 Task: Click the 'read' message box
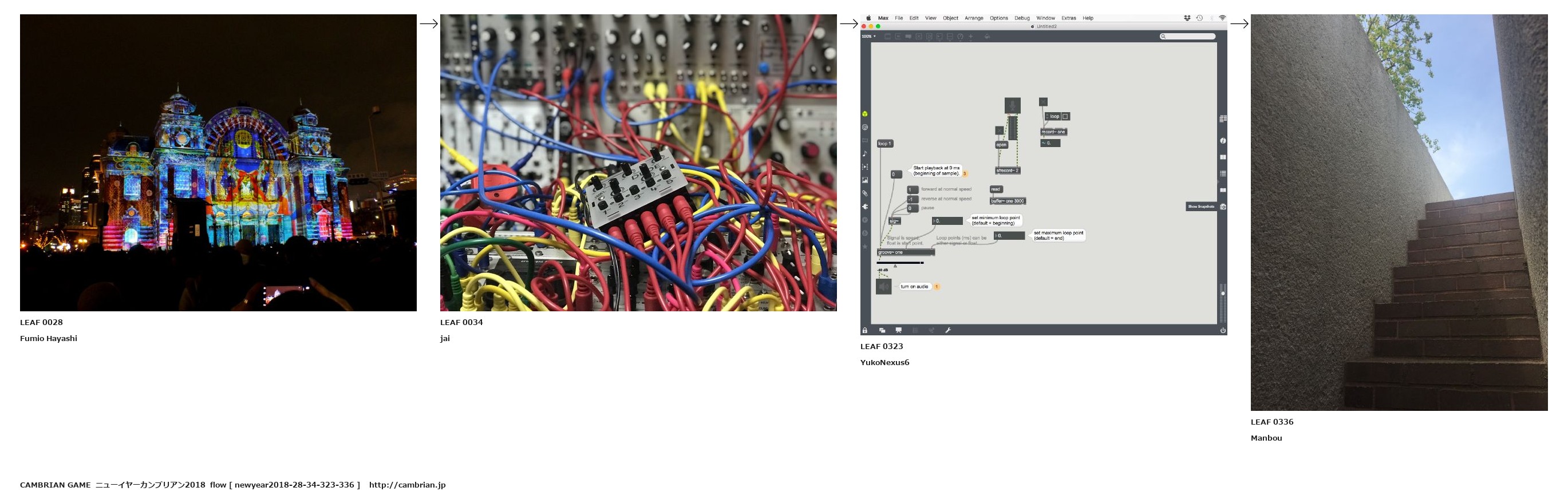coord(995,189)
